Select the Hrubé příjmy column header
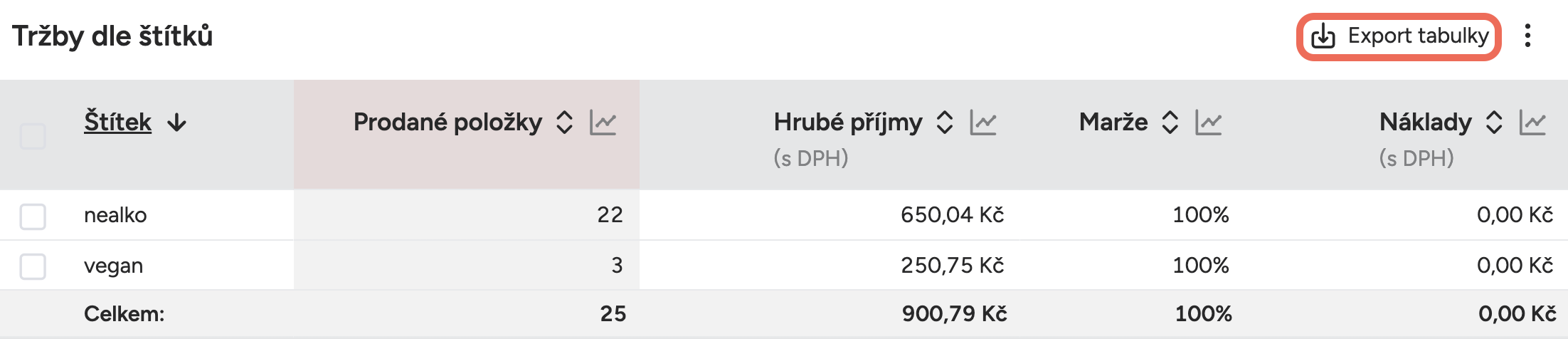This screenshot has height=339, width=1568. tap(847, 122)
